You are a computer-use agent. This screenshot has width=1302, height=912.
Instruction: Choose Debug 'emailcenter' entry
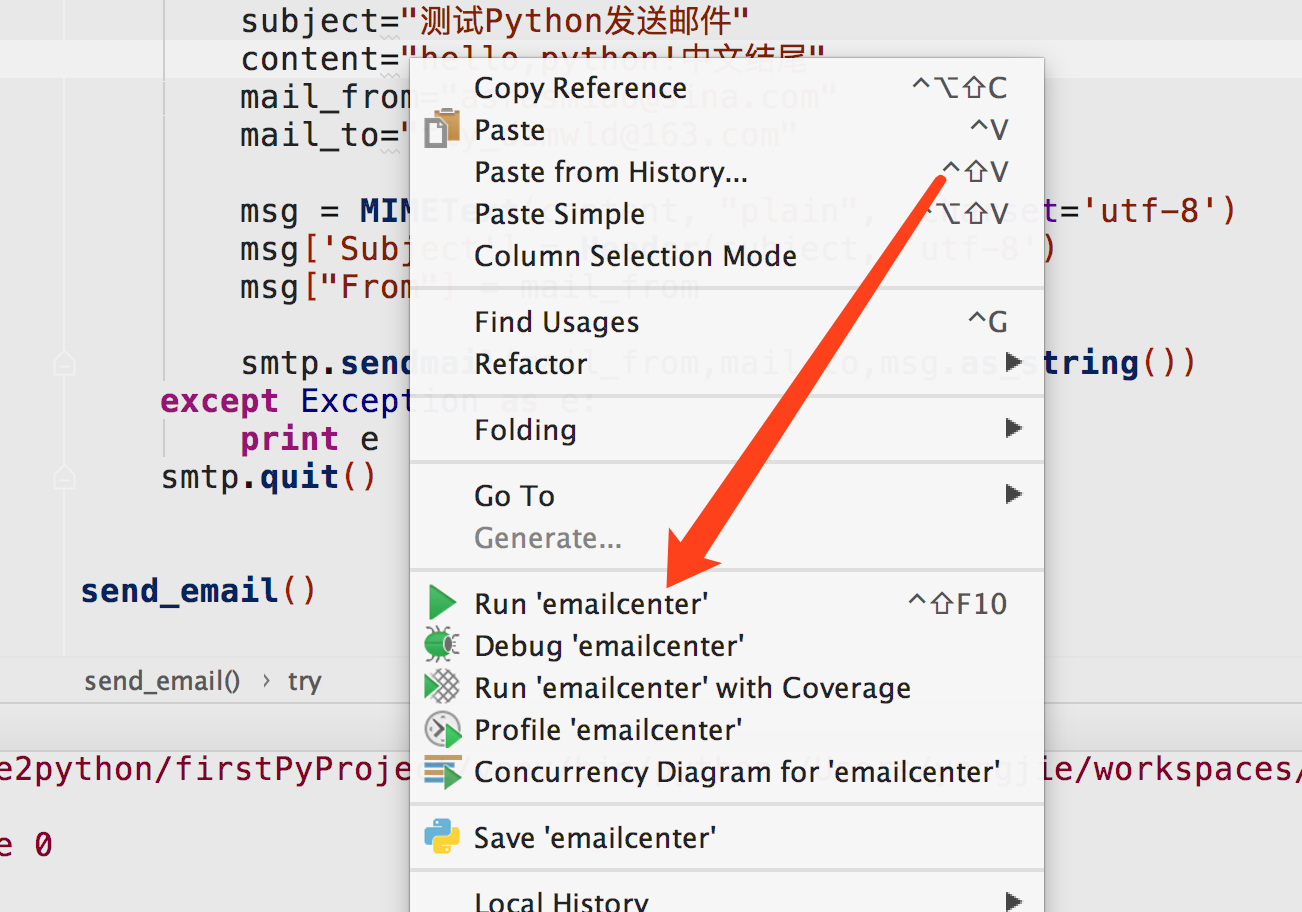pos(727,646)
